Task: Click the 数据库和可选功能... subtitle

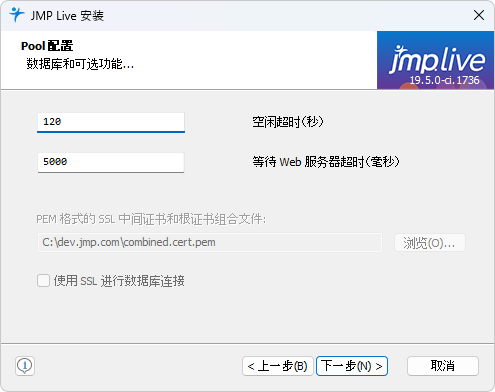Action: point(80,64)
